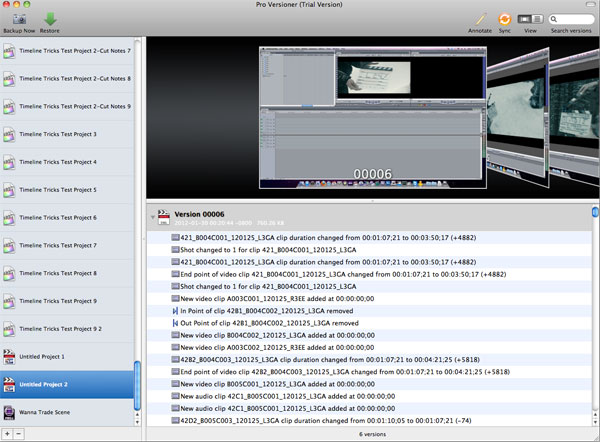This screenshot has height=442, width=600.
Task: Open Timeline Tricks Test Project 4
Action: coord(67,162)
